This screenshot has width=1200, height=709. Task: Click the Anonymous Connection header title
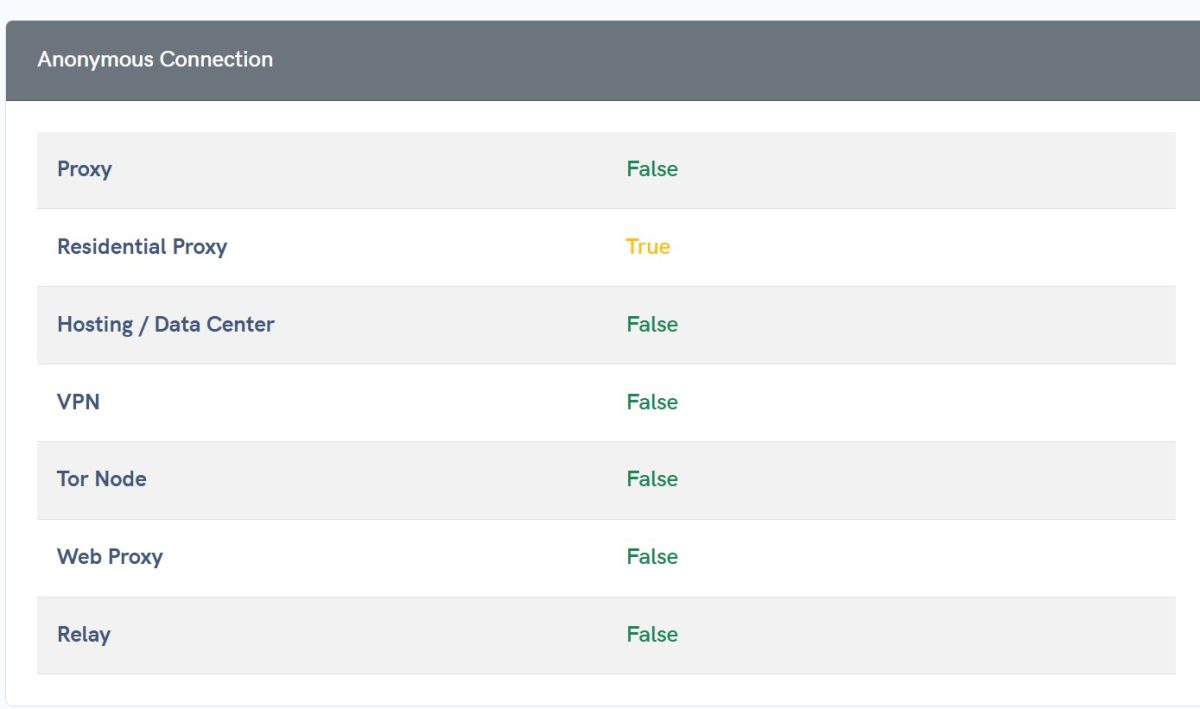(x=155, y=60)
